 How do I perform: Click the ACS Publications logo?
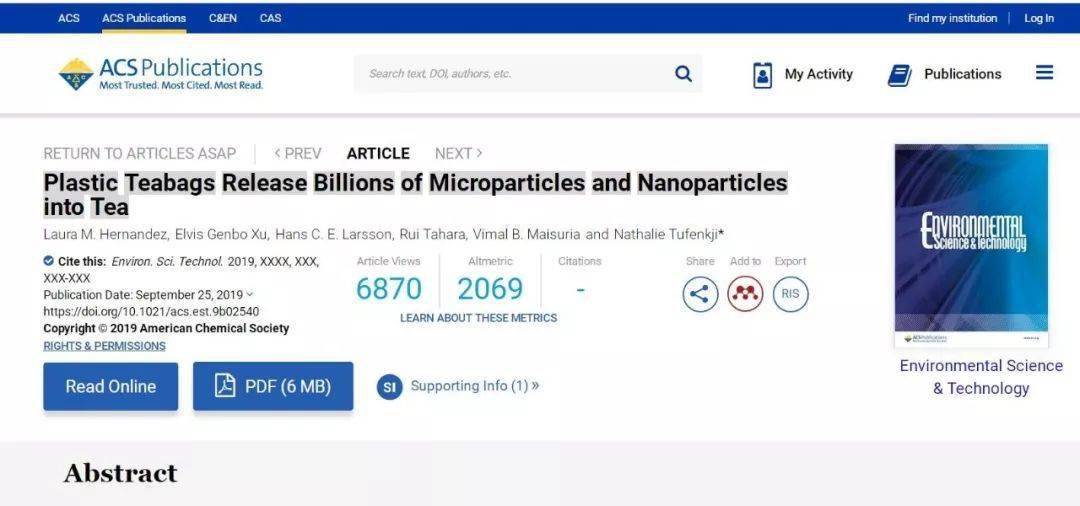(x=161, y=74)
